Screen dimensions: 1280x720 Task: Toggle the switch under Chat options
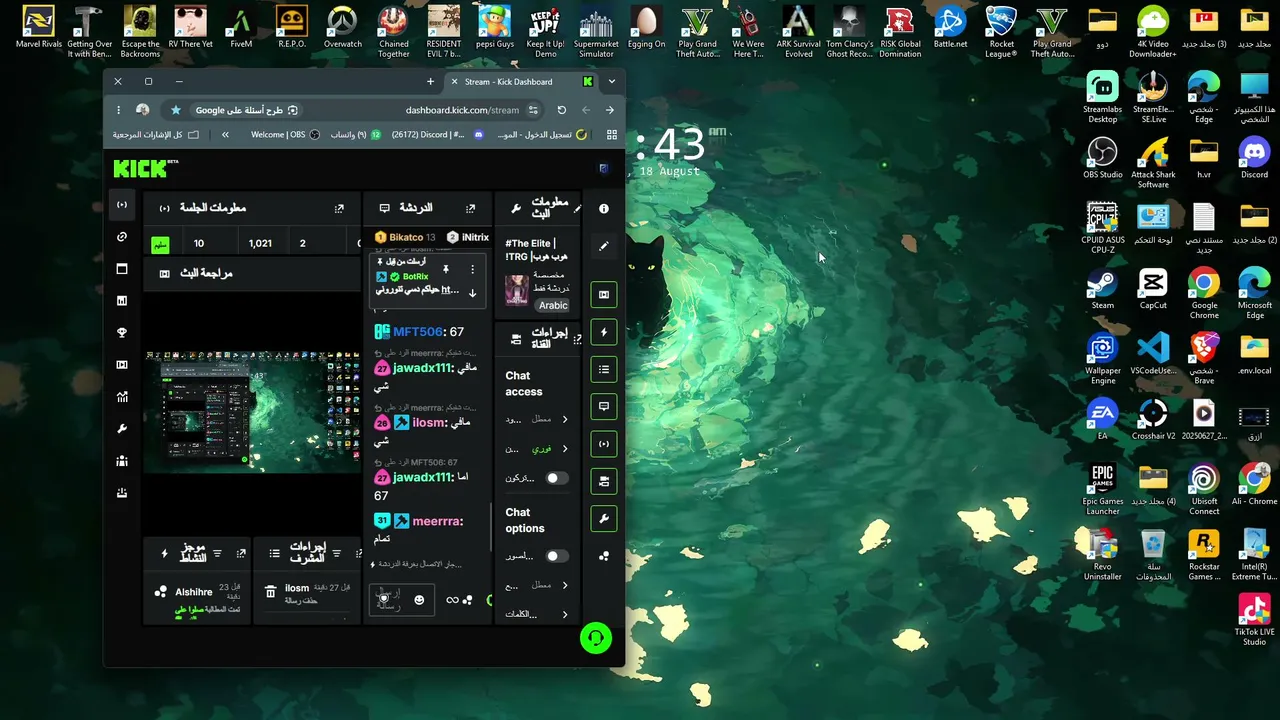556,555
